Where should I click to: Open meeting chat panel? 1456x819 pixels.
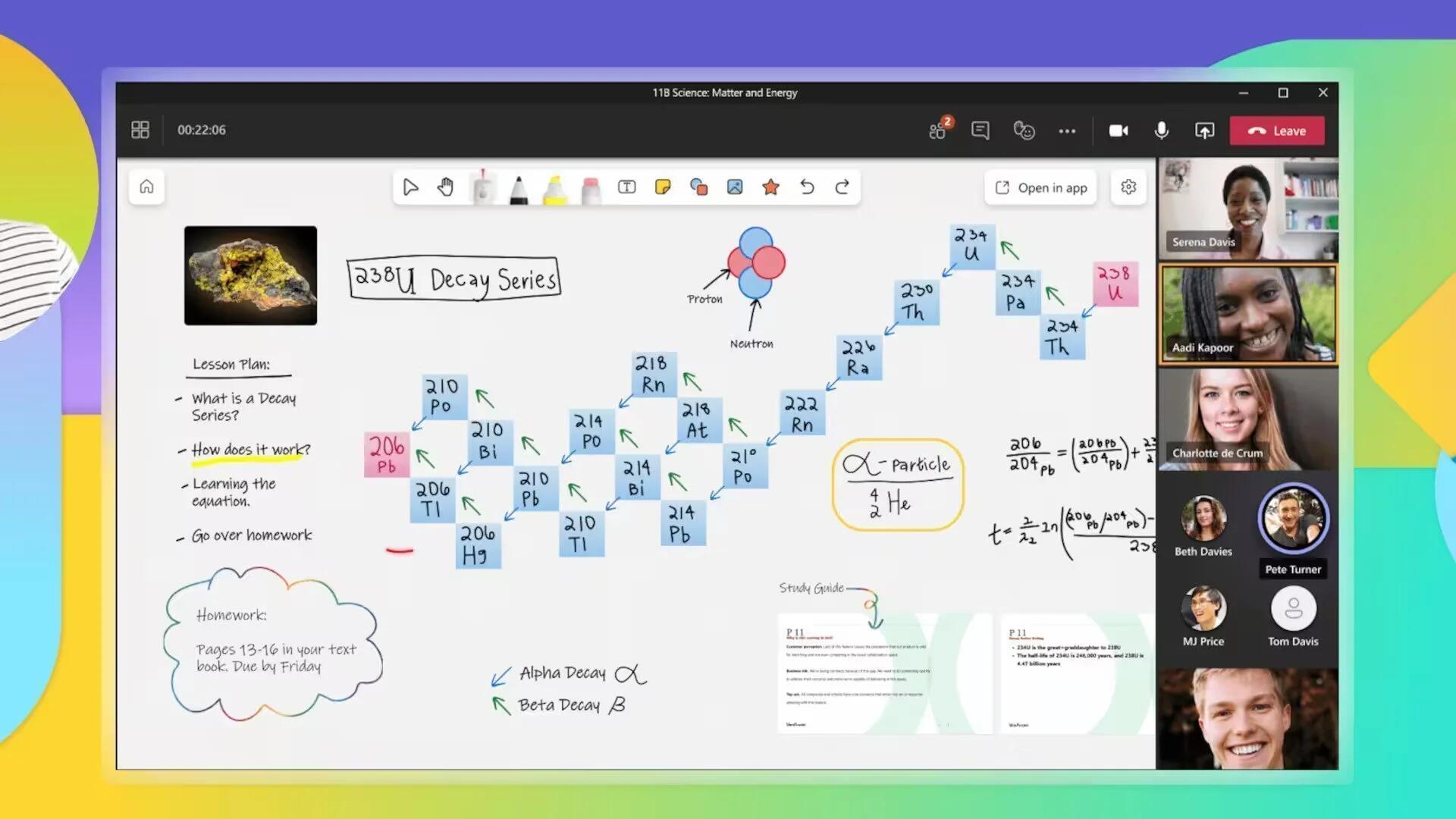click(x=980, y=130)
